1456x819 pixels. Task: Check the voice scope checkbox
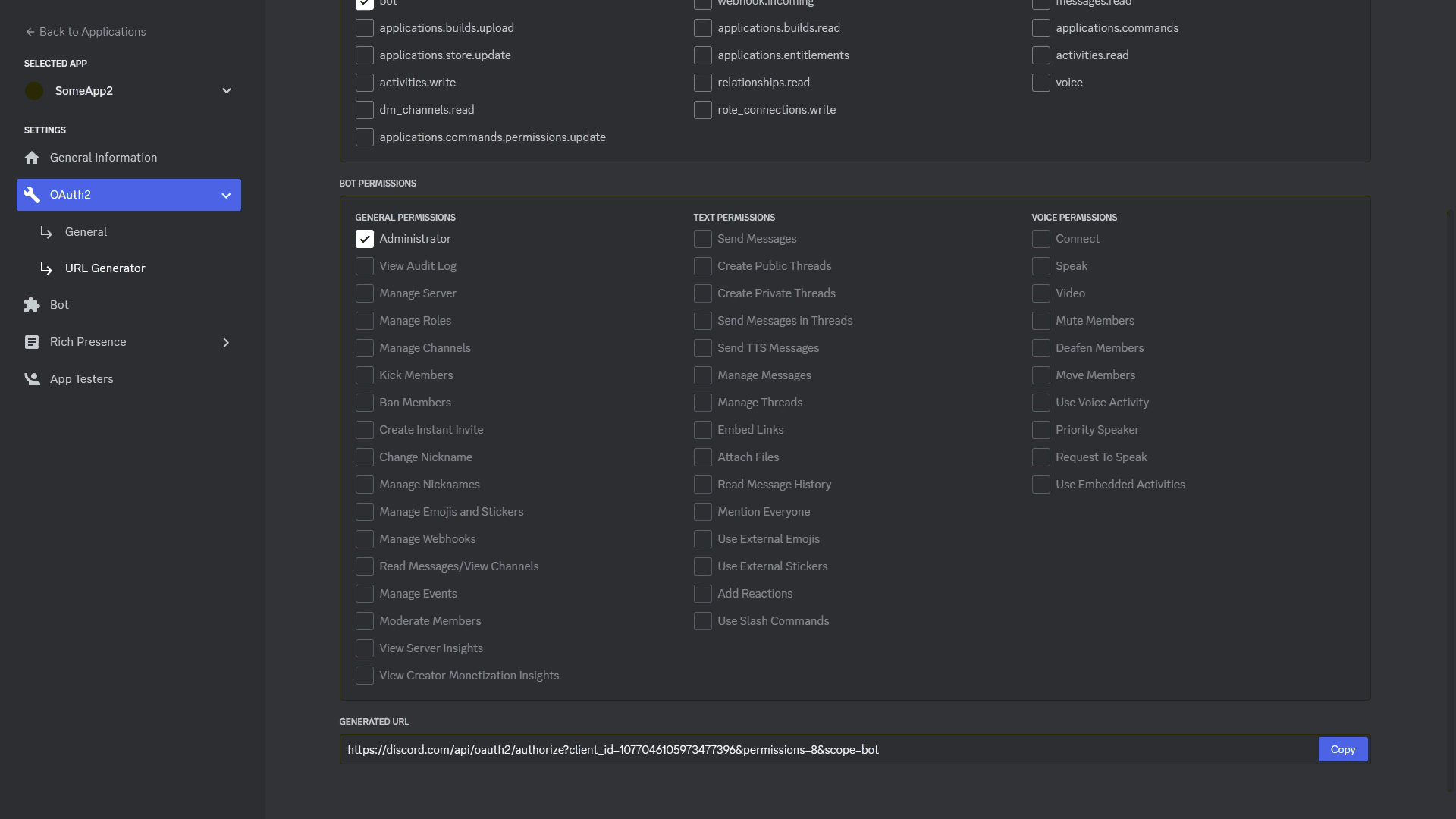tap(1040, 83)
